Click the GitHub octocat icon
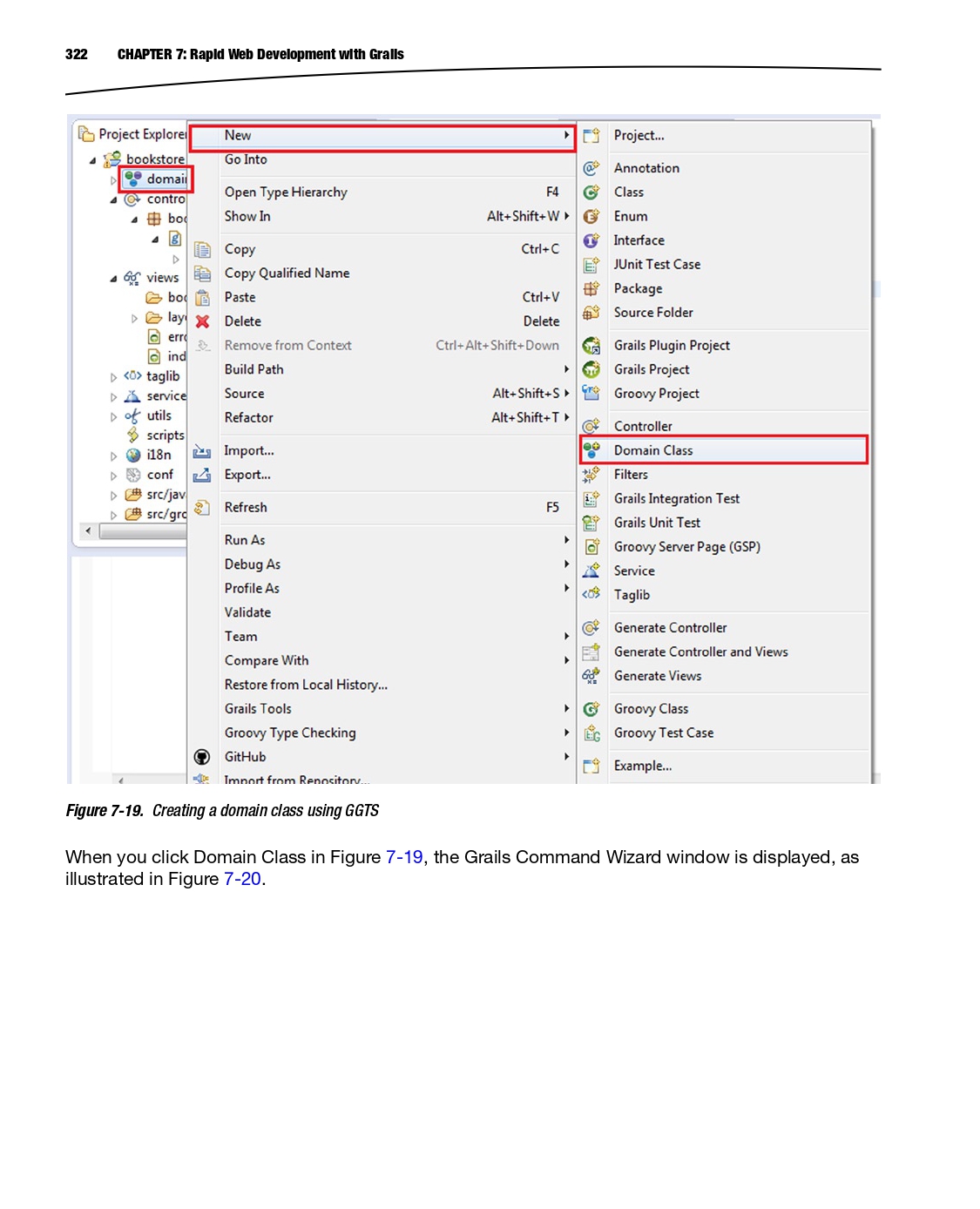 [202, 757]
